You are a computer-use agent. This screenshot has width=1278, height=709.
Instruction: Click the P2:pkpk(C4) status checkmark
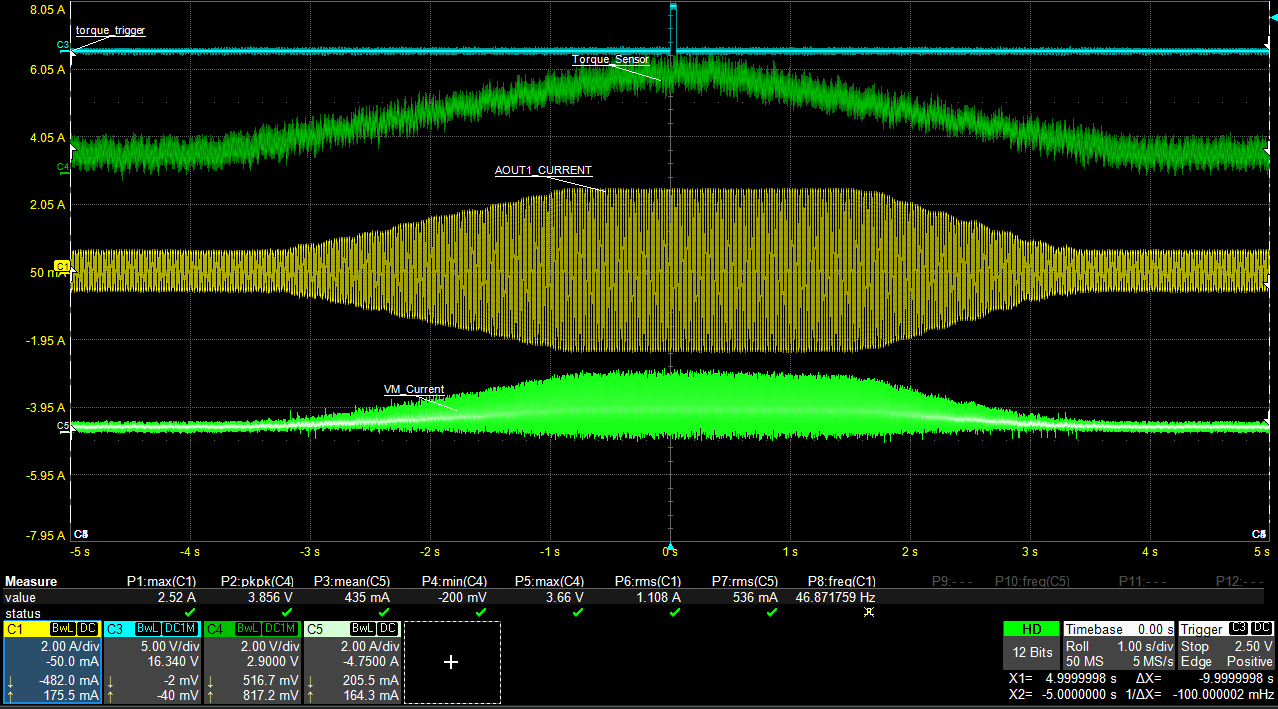[287, 612]
